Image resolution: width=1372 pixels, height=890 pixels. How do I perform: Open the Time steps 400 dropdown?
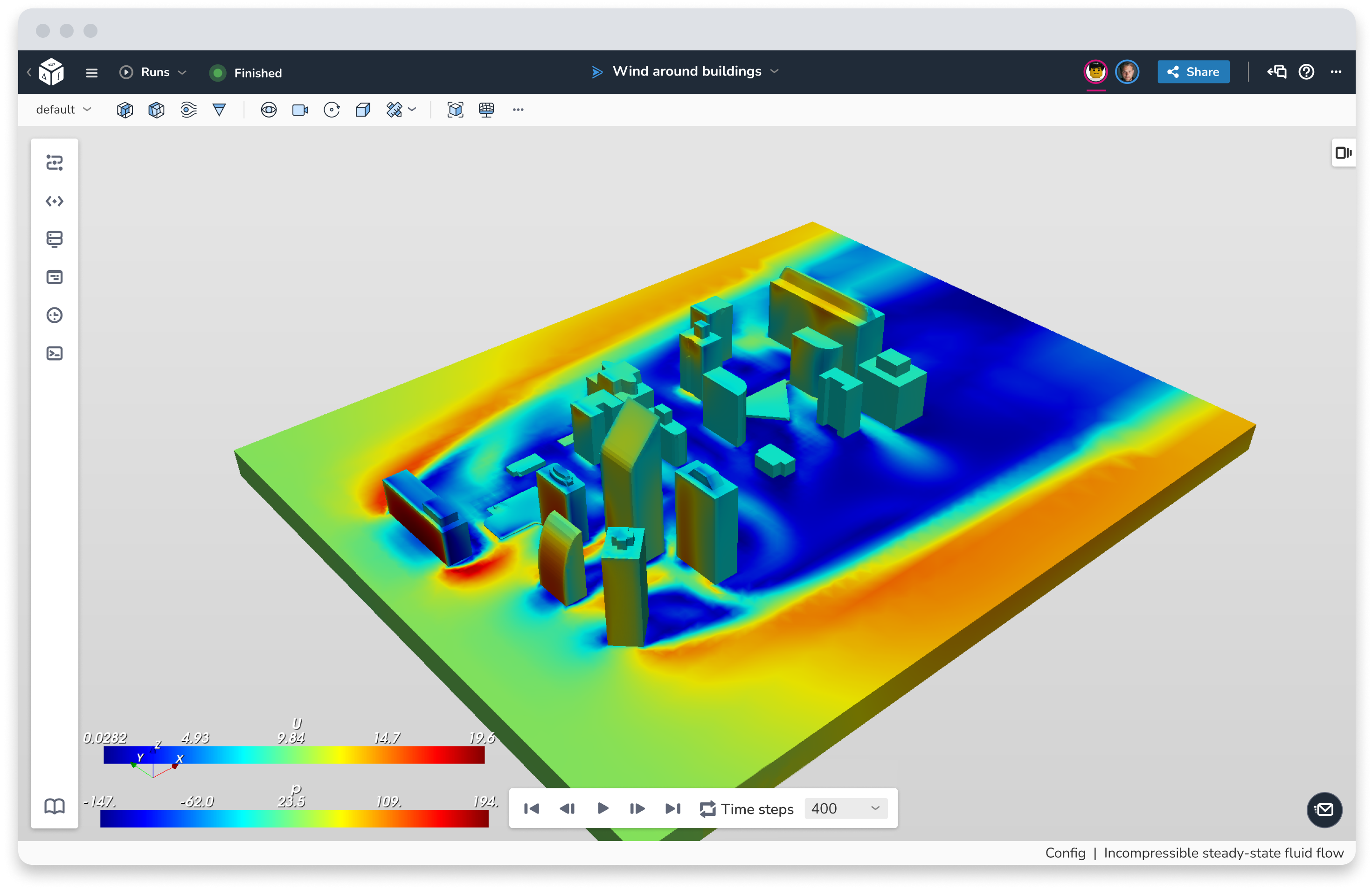click(845, 809)
